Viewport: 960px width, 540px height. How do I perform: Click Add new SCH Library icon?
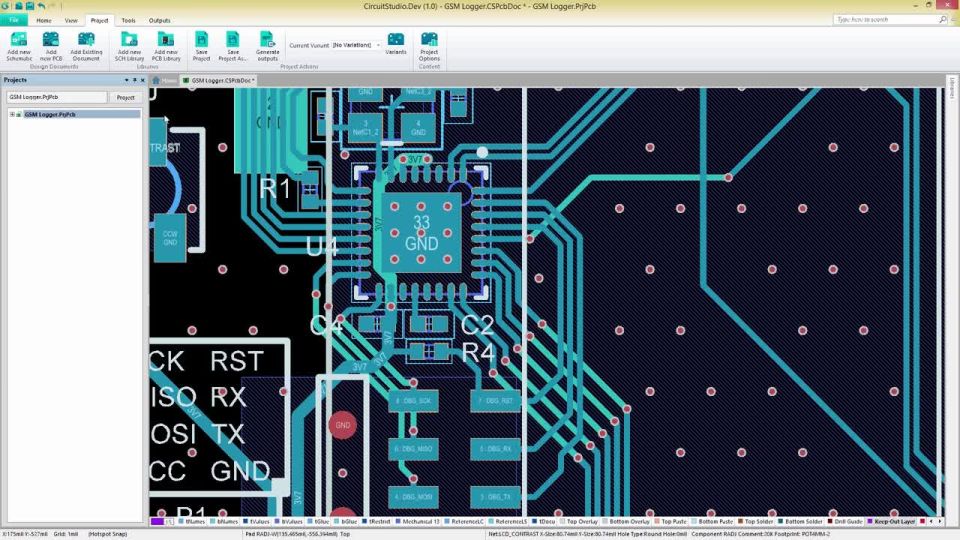pos(129,40)
